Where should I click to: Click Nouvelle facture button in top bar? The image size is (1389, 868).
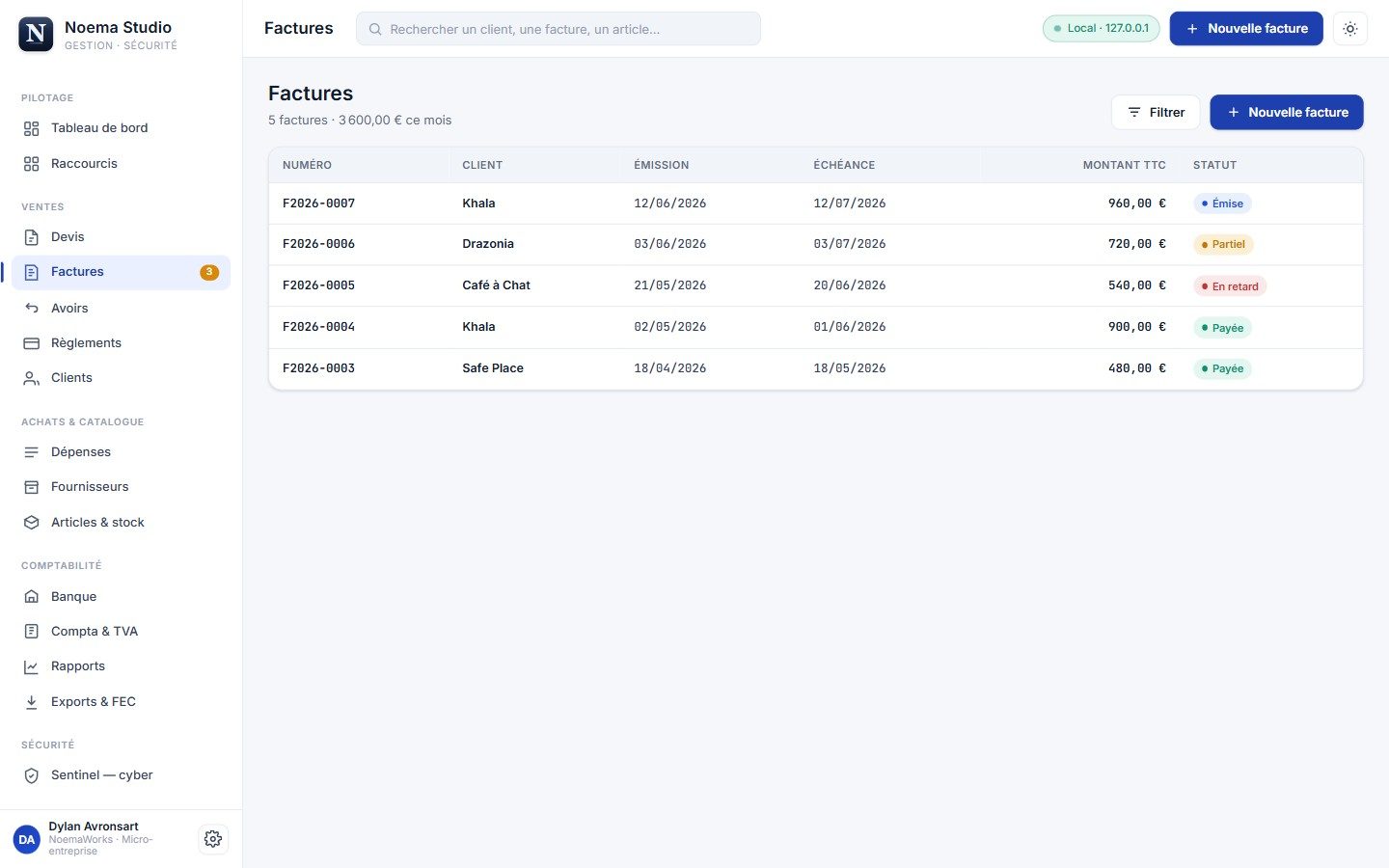point(1246,29)
